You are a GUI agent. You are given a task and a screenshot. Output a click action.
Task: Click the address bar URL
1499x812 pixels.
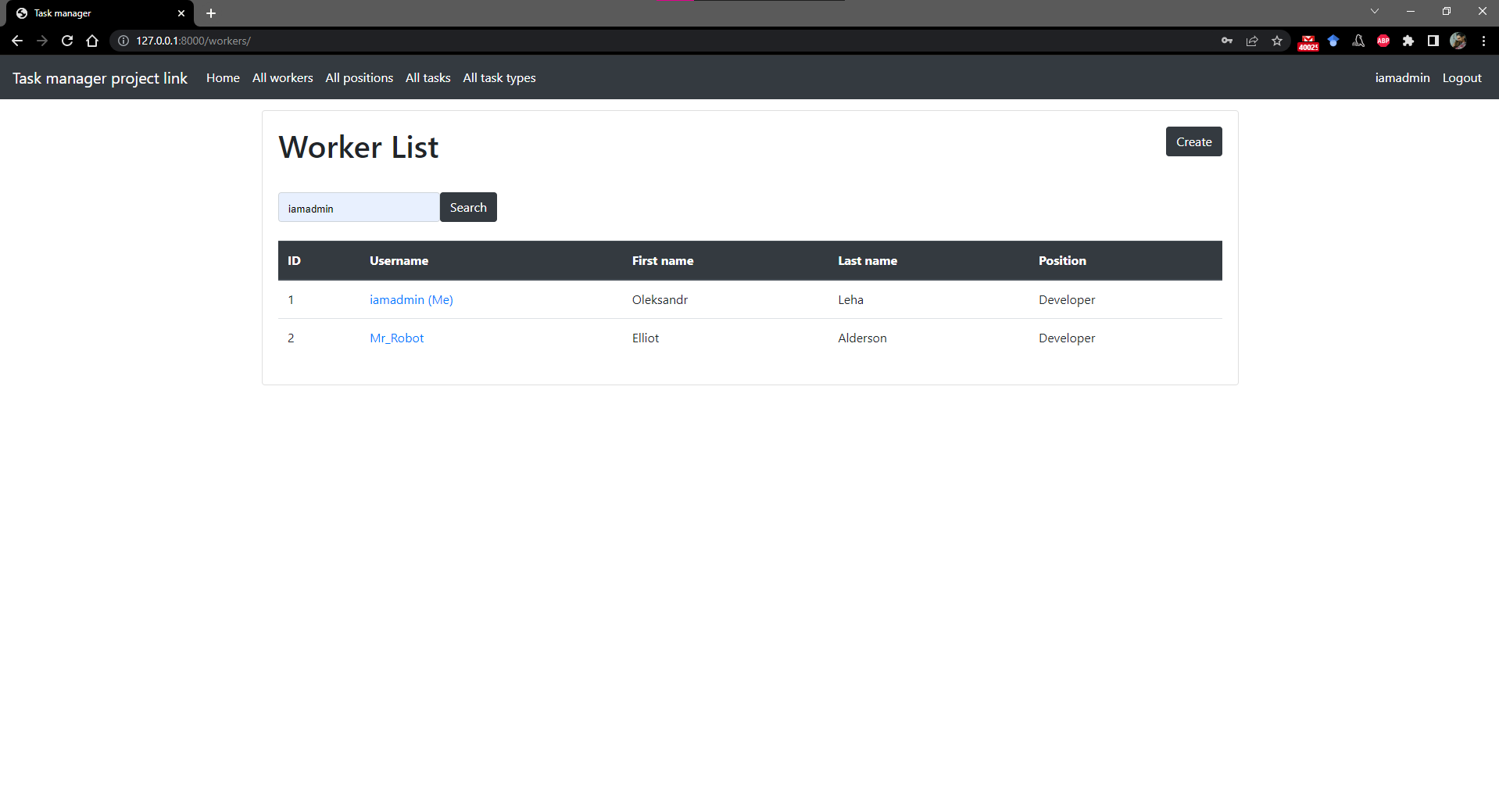(x=193, y=41)
